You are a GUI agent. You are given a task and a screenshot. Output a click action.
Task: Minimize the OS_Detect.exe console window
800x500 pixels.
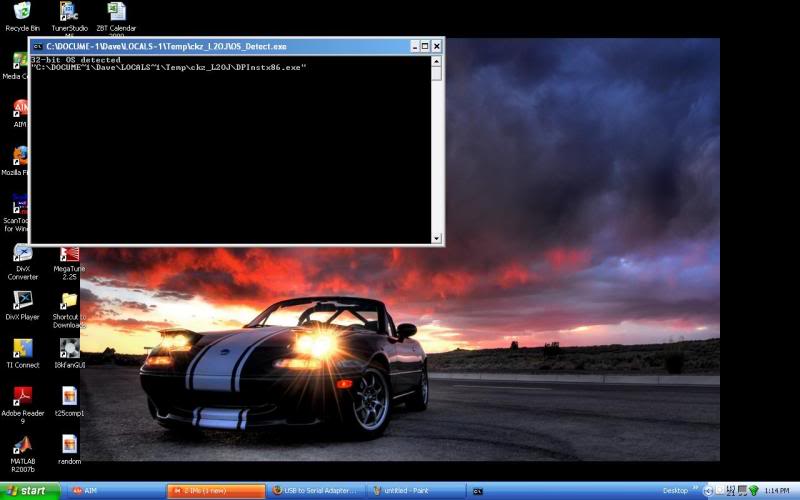click(415, 46)
